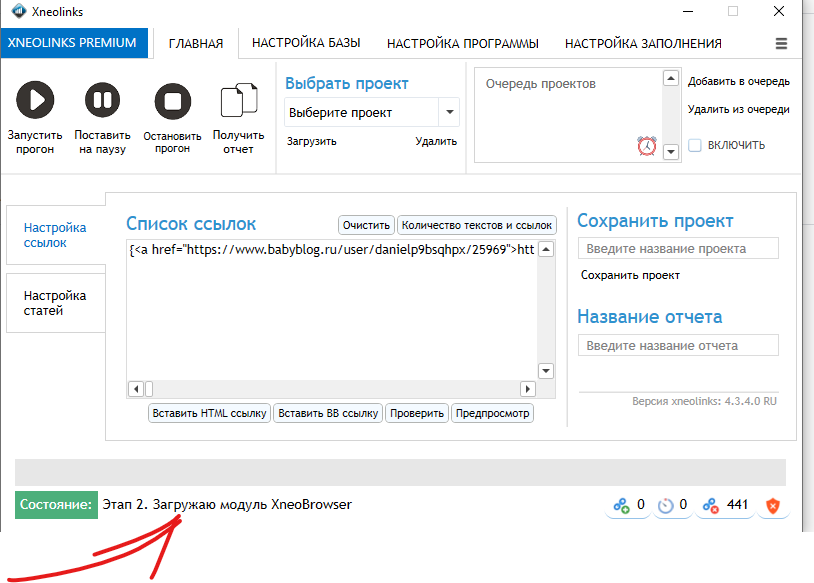Focus the Введите название проекта field

pyautogui.click(x=678, y=249)
